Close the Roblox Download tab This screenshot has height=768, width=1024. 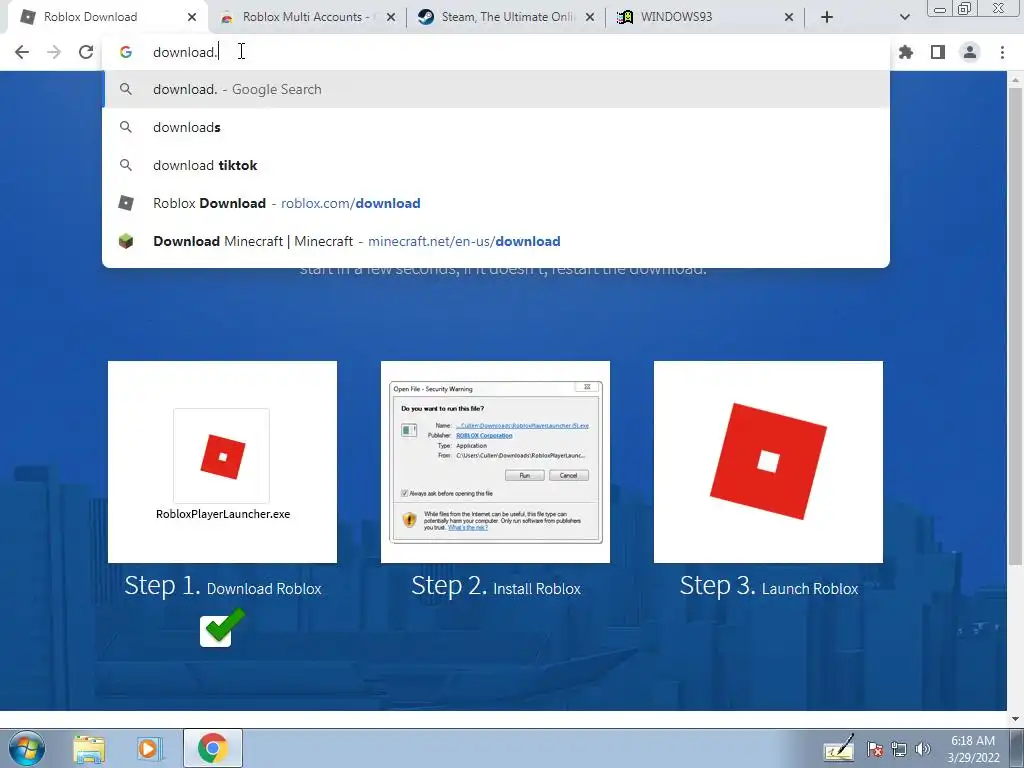point(192,18)
